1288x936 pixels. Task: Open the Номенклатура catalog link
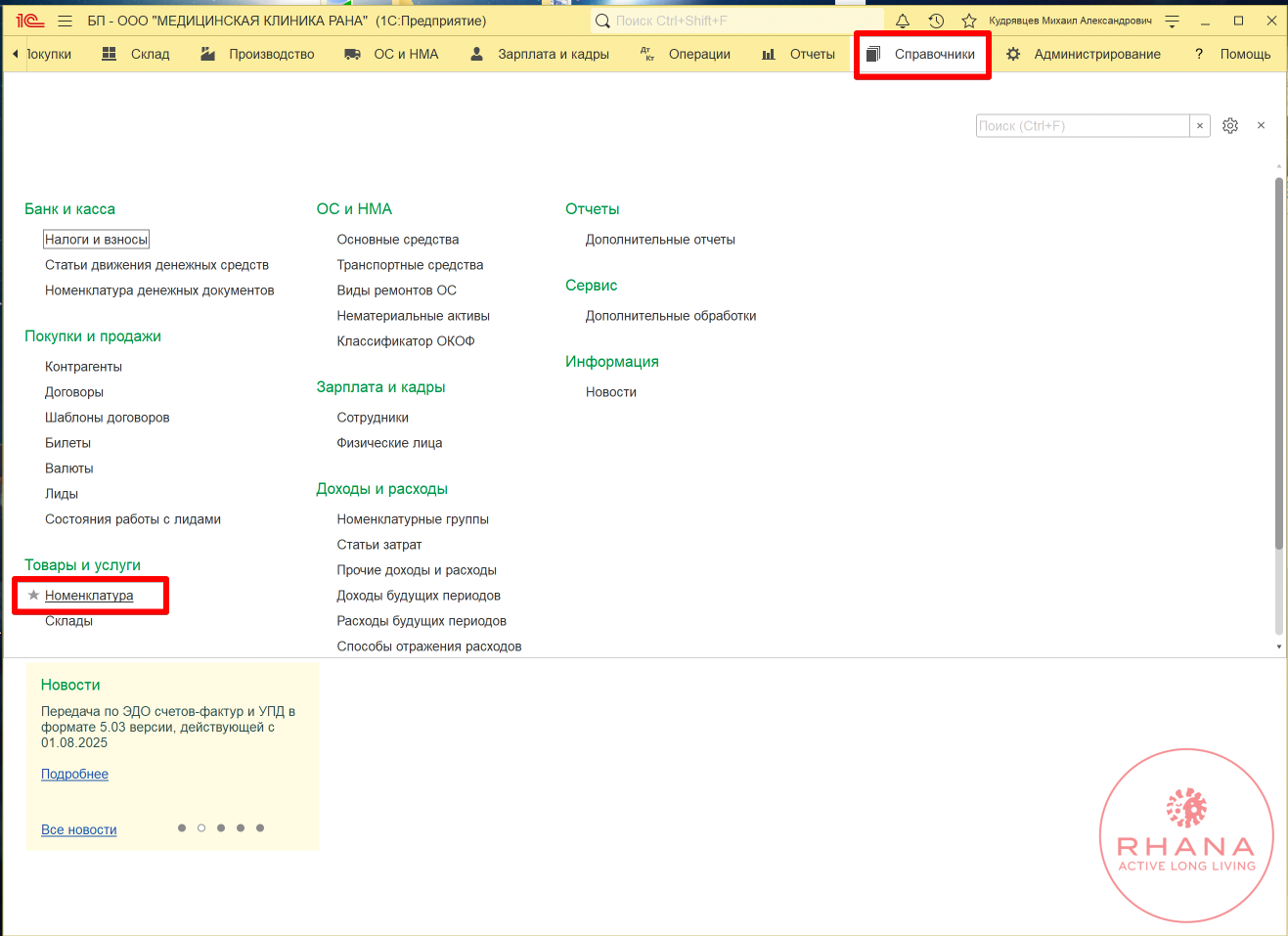point(89,595)
